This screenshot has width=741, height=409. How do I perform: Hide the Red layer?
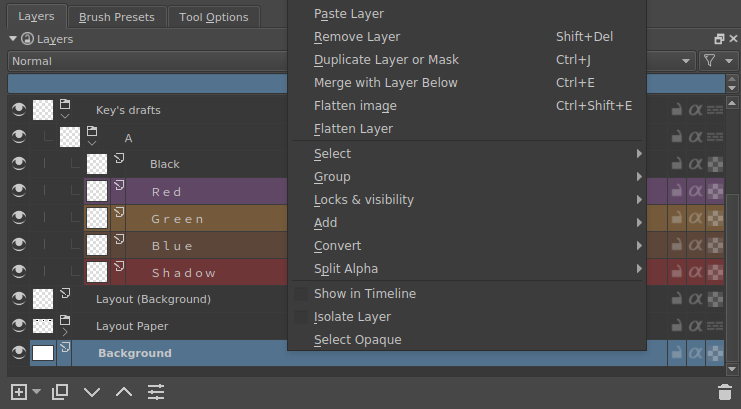18,191
